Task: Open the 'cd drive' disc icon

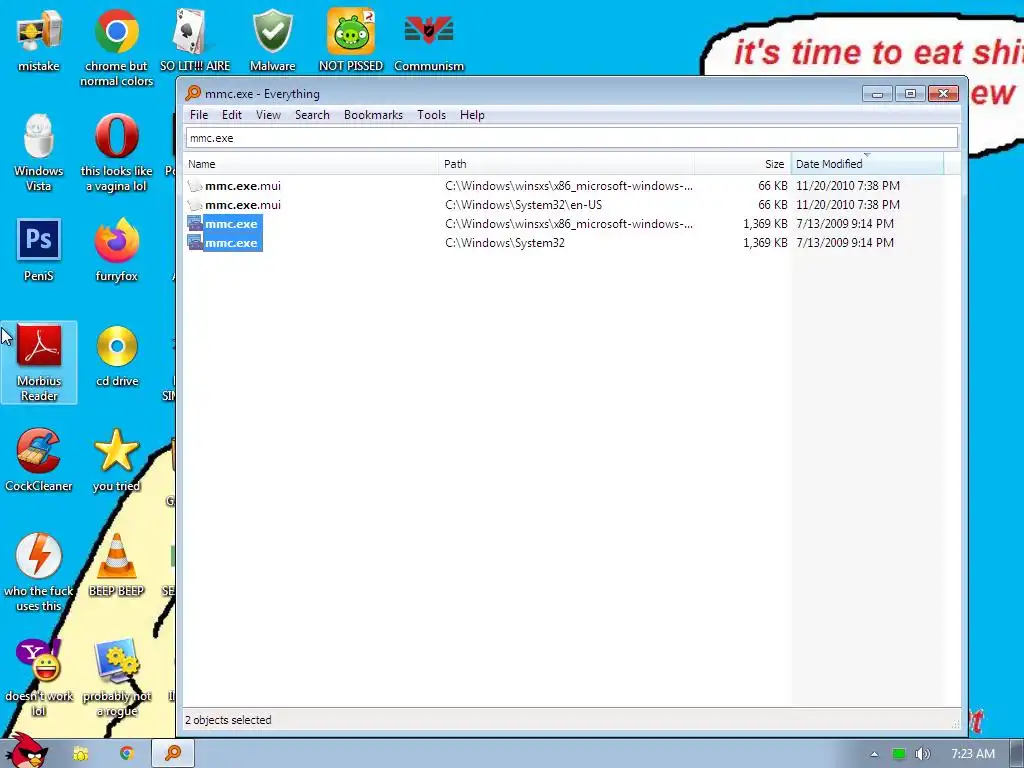Action: coord(117,355)
